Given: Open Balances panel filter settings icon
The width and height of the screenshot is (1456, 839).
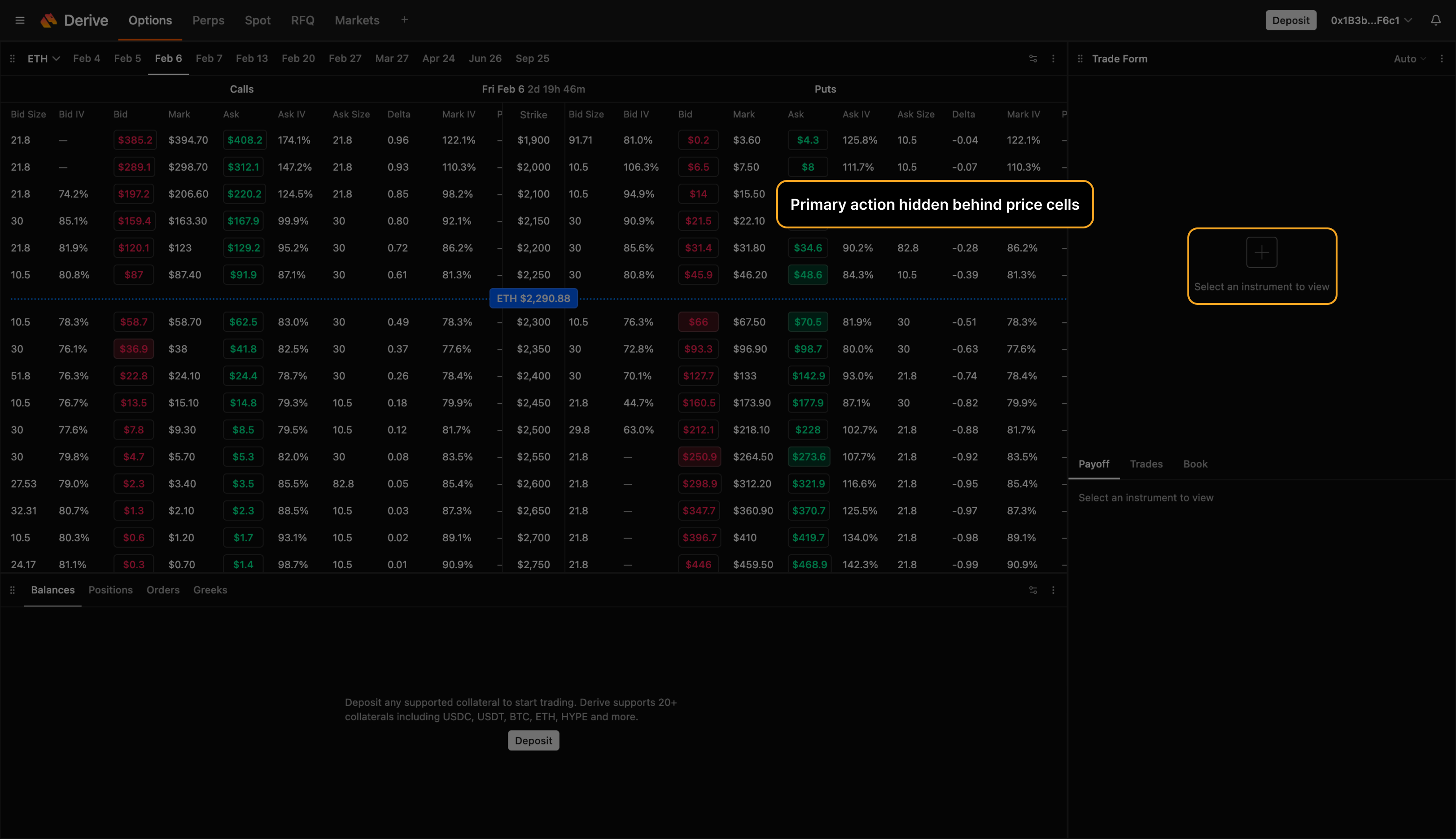Looking at the screenshot, I should pos(1033,590).
